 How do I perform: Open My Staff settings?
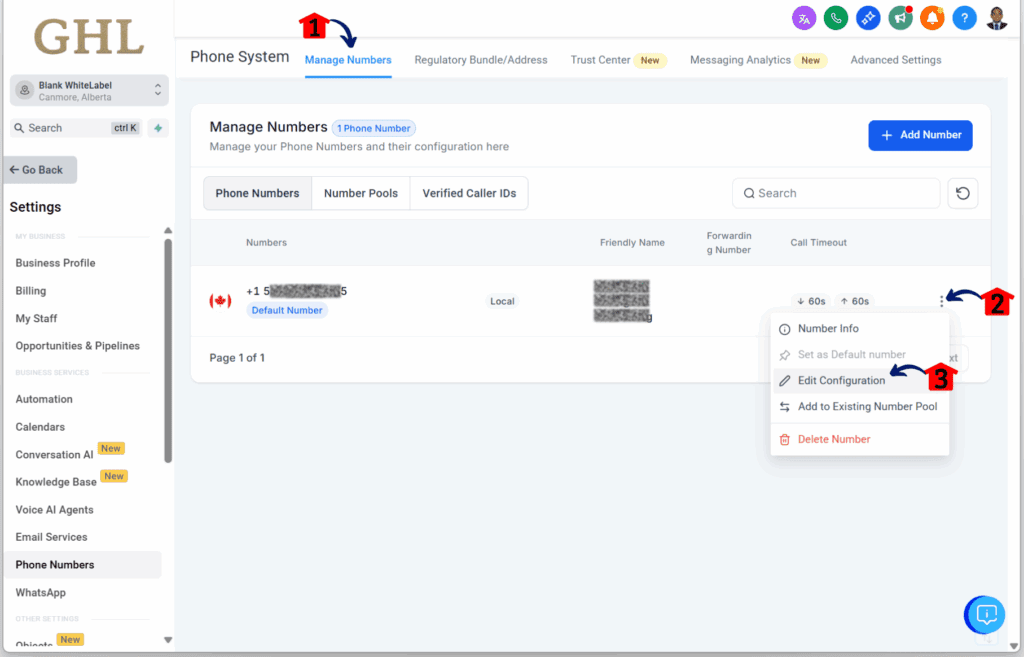tap(37, 319)
